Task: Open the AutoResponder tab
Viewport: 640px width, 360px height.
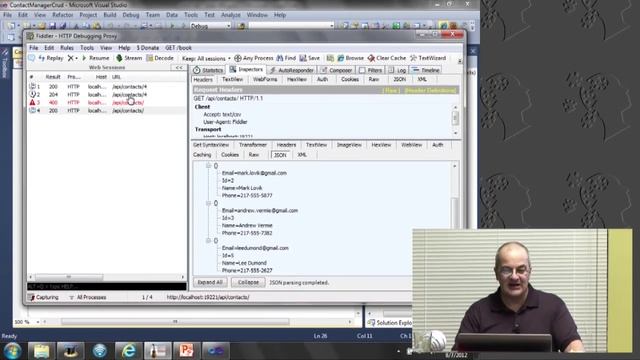Action: coord(291,70)
